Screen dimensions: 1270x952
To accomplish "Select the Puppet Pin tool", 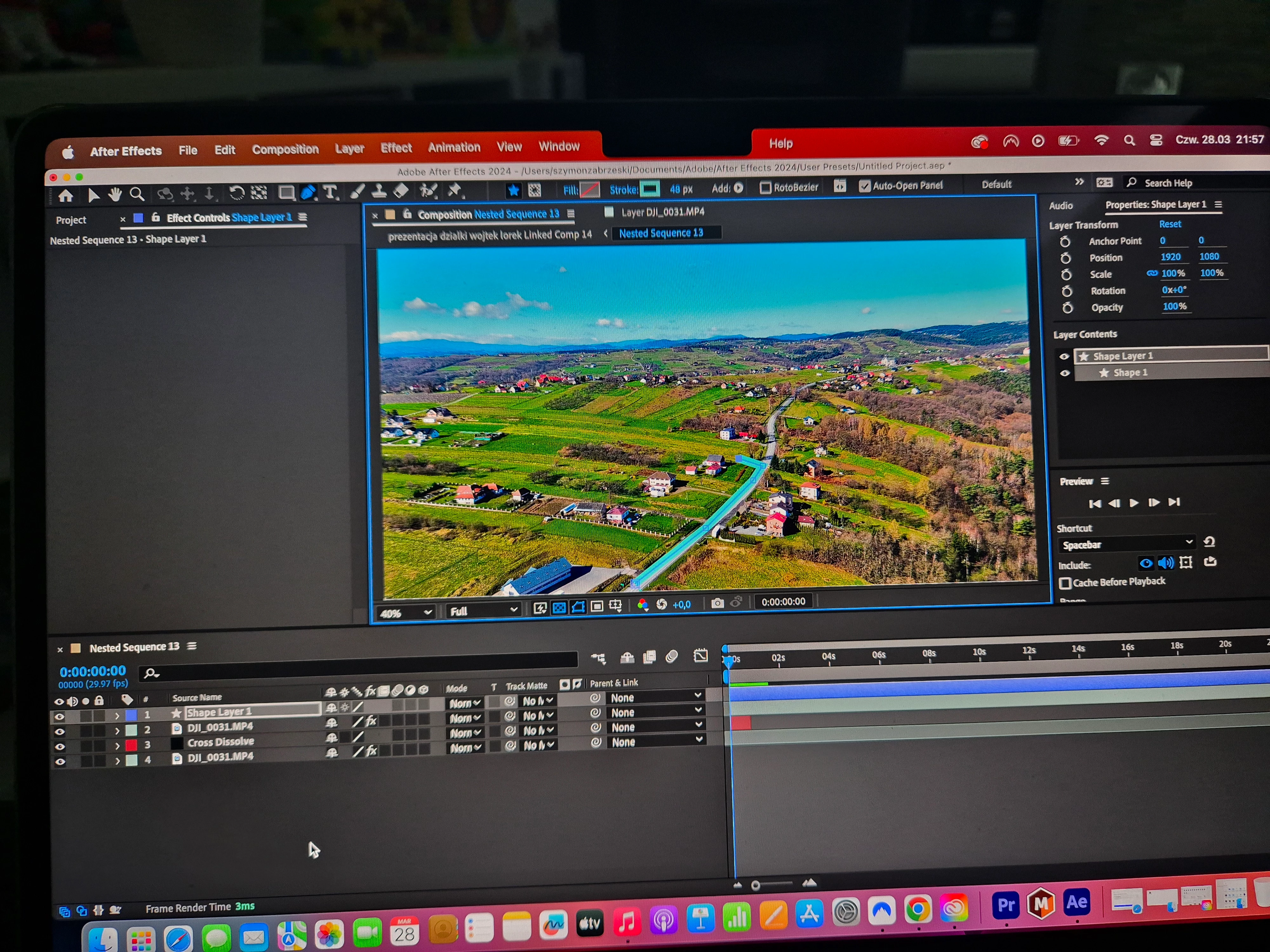I will click(455, 190).
